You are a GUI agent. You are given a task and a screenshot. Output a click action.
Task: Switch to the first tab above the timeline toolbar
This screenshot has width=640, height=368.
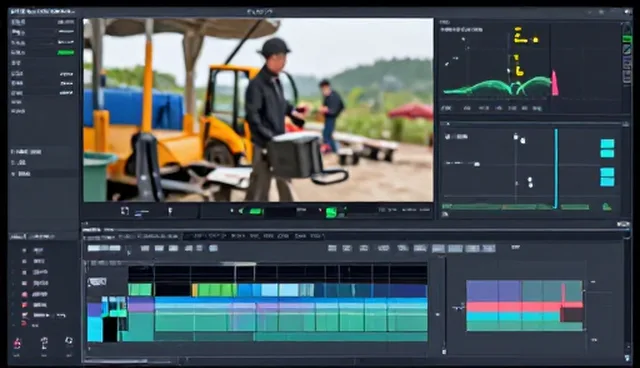coord(98,236)
